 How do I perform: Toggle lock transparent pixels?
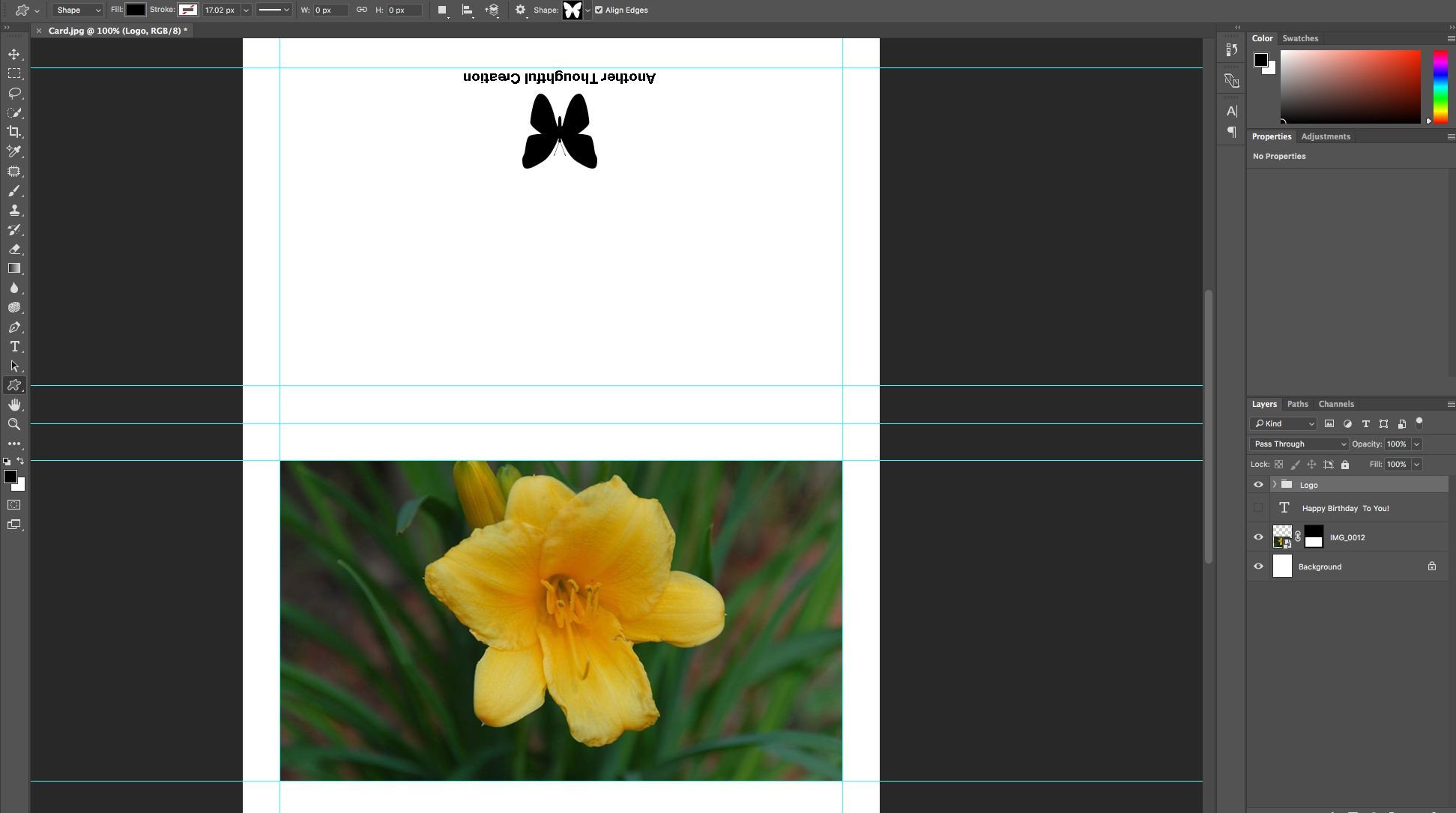click(1279, 465)
